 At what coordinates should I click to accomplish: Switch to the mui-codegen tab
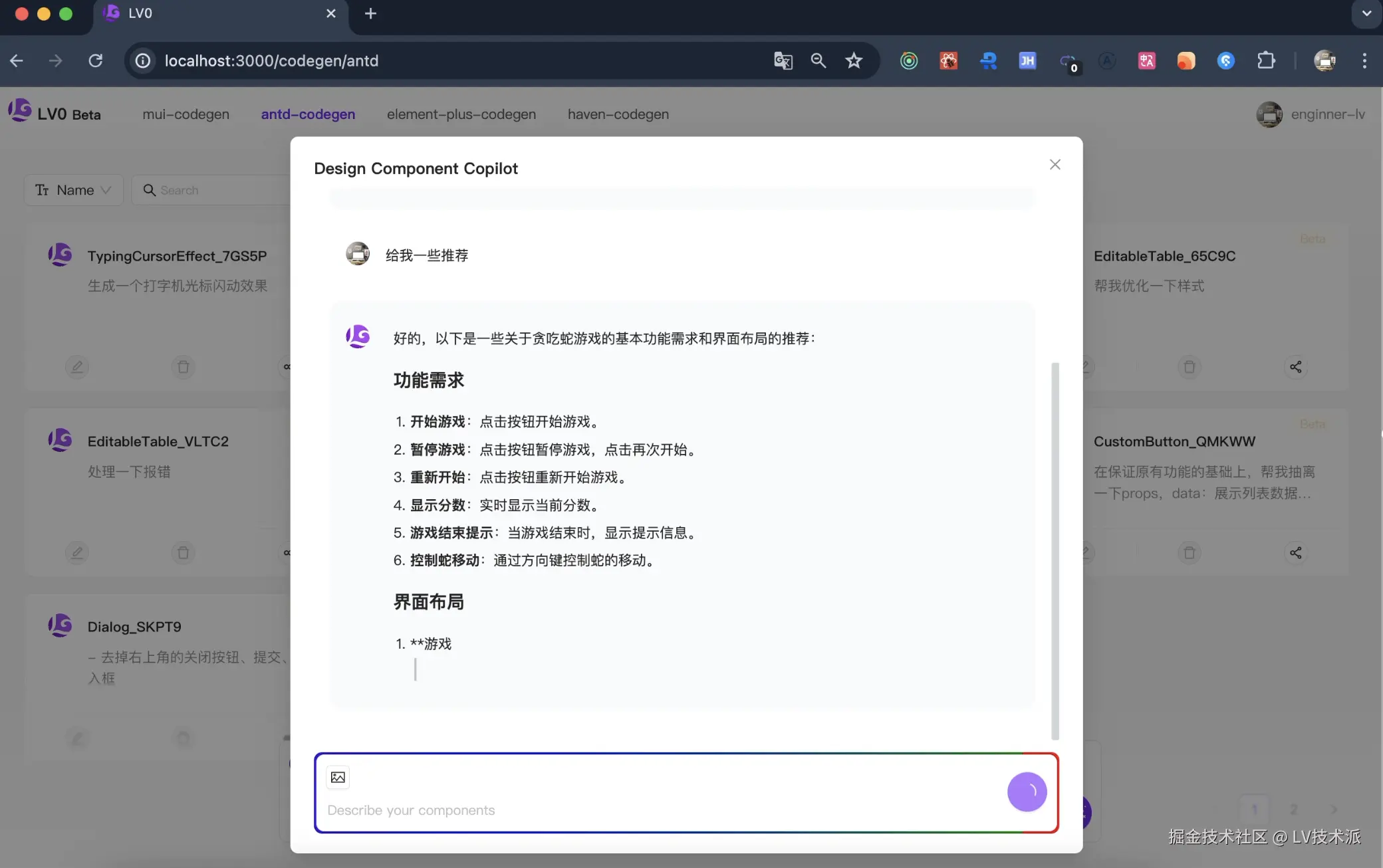(x=186, y=114)
